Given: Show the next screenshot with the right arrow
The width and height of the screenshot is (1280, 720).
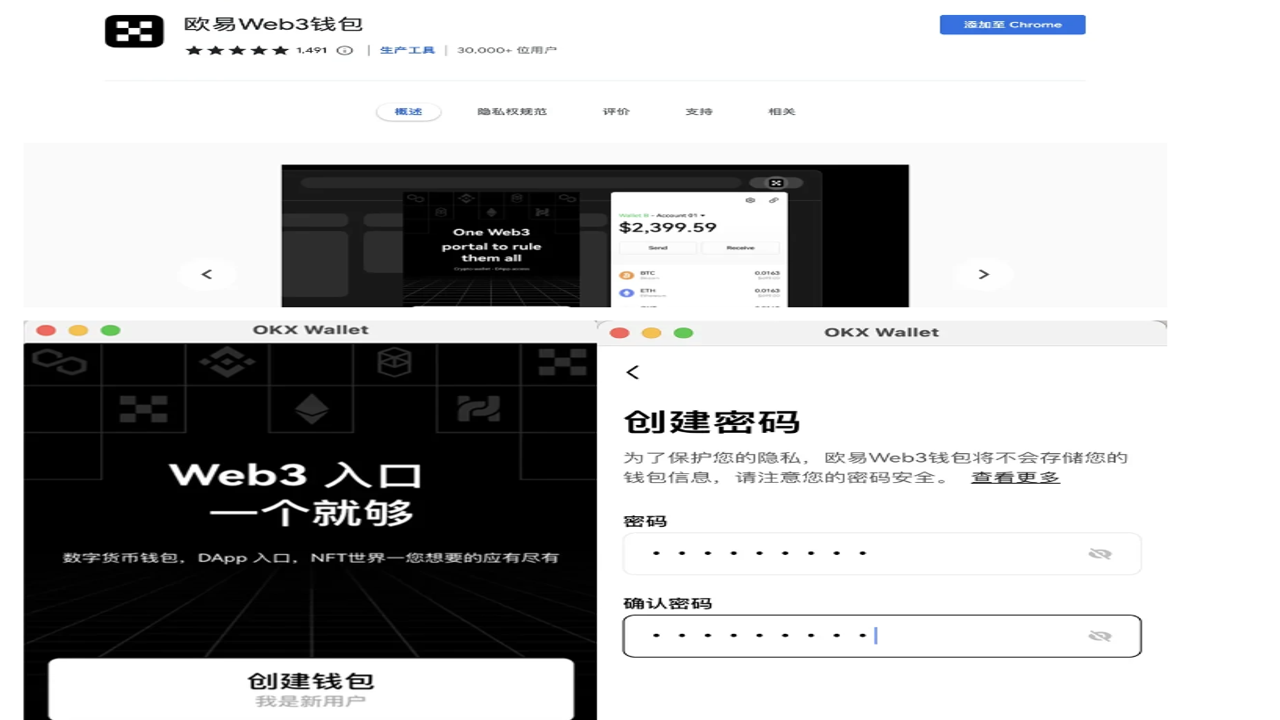Looking at the screenshot, I should pyautogui.click(x=983, y=274).
